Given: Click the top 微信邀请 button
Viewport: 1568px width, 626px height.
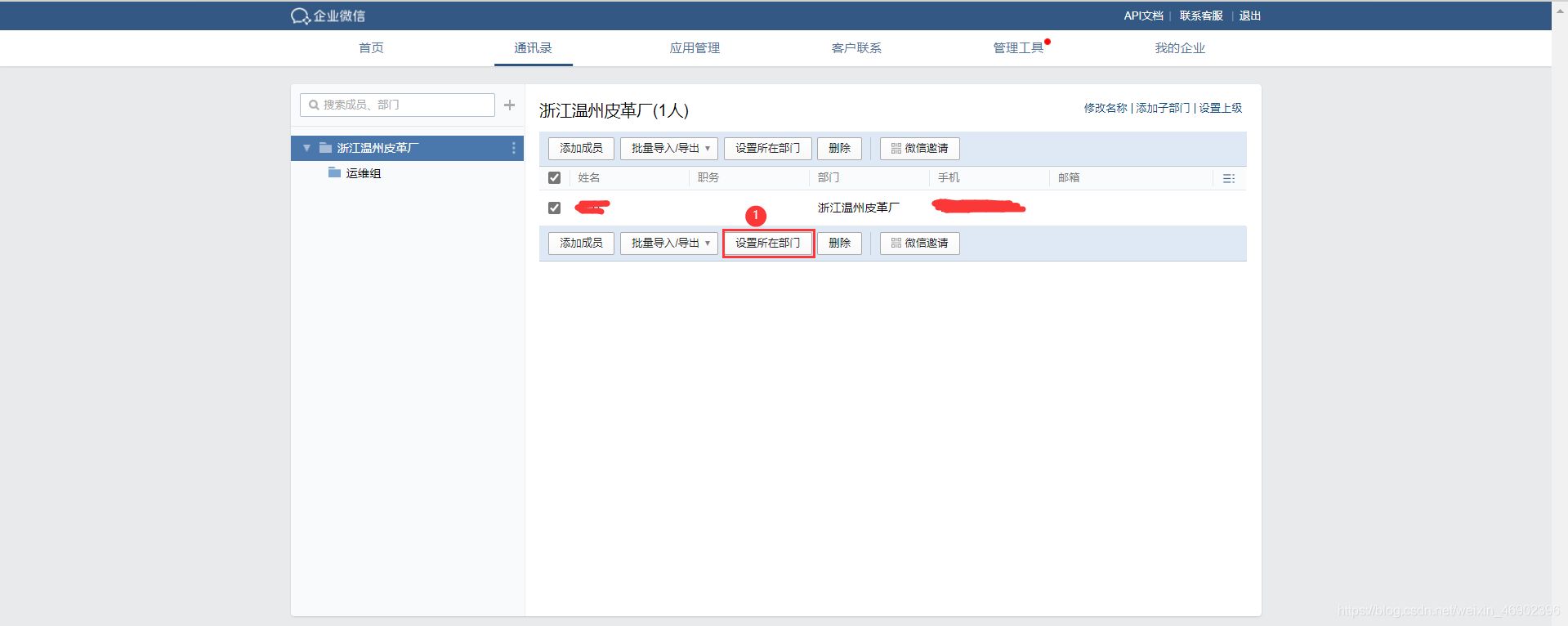Looking at the screenshot, I should pos(919,148).
